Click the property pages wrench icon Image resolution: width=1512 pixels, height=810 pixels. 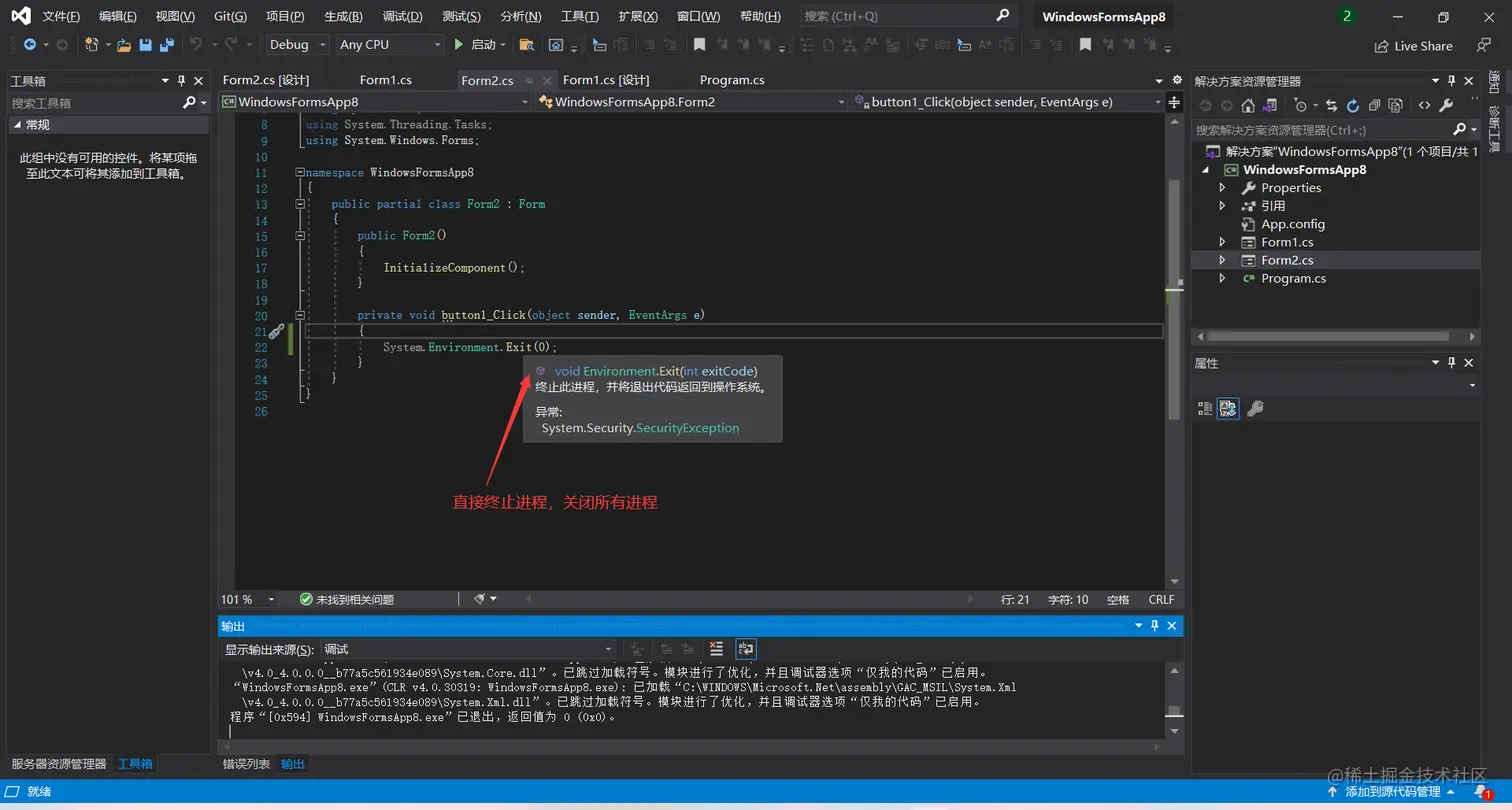[x=1255, y=408]
